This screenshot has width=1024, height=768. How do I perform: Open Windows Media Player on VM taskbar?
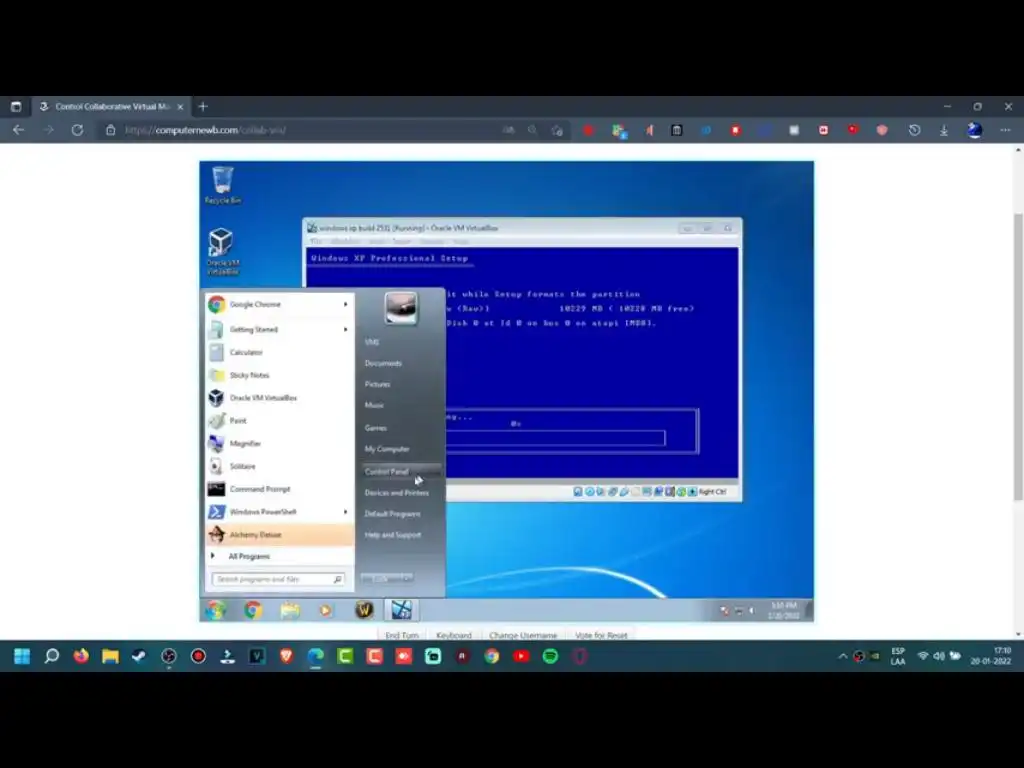tap(325, 610)
